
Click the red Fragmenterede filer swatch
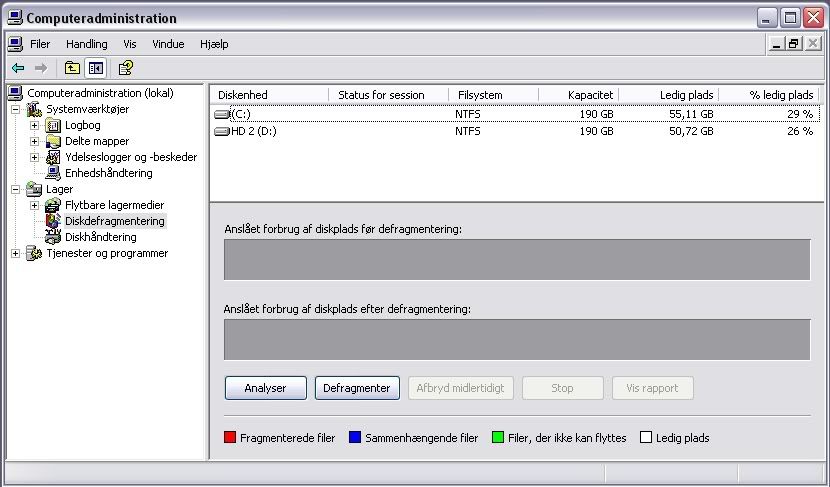(230, 437)
